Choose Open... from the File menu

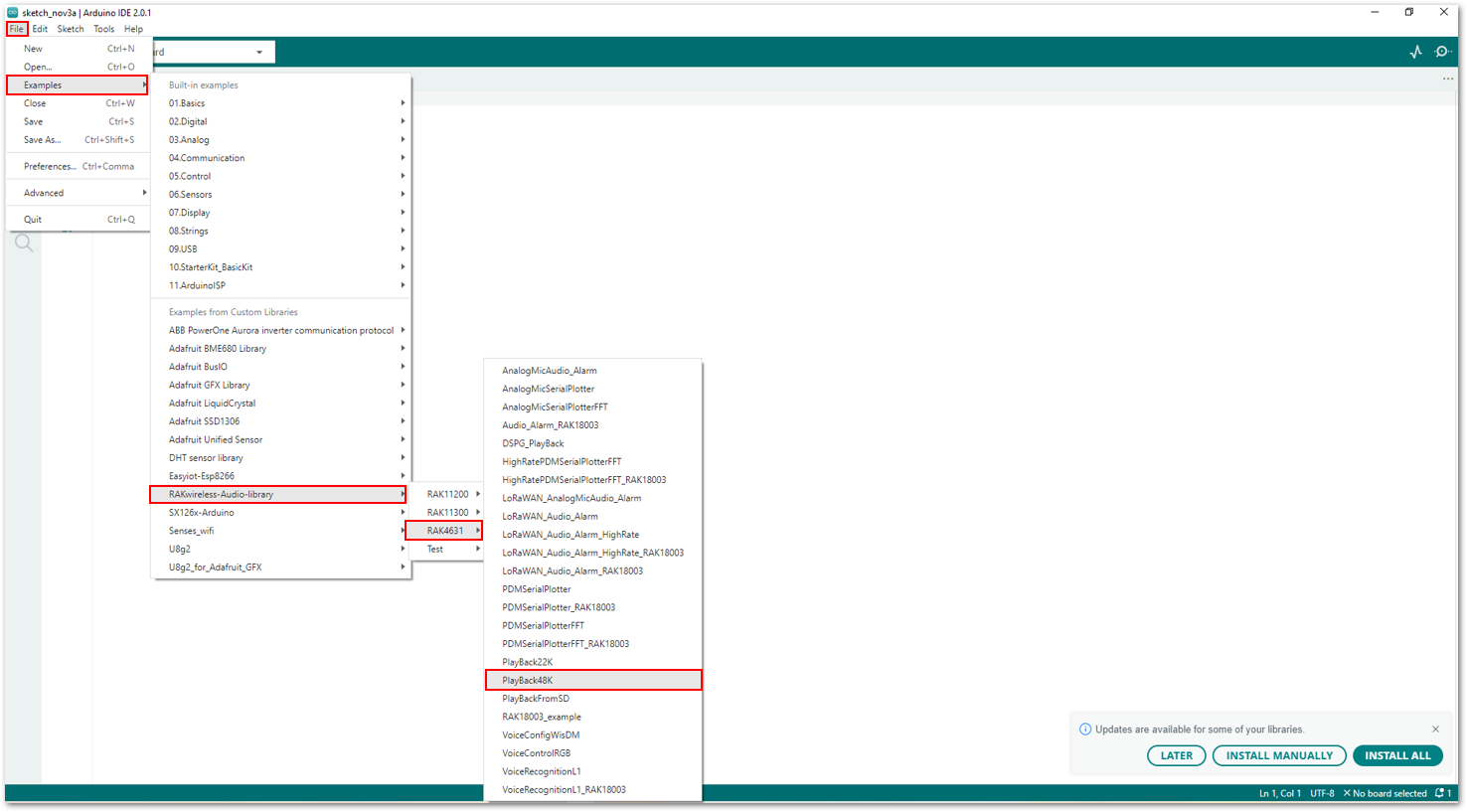click(79, 67)
